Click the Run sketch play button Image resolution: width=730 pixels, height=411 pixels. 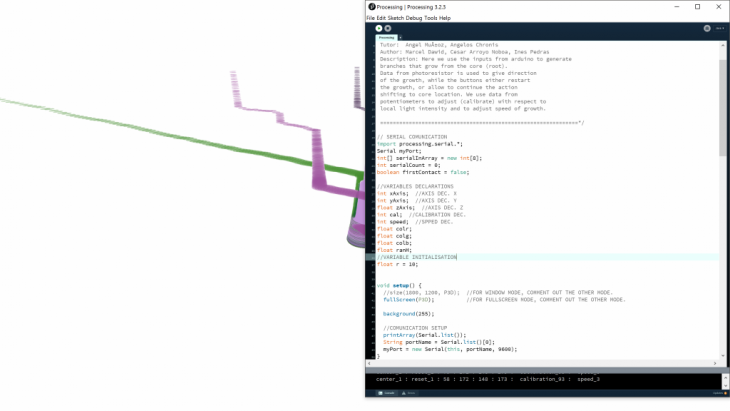(x=378, y=28)
